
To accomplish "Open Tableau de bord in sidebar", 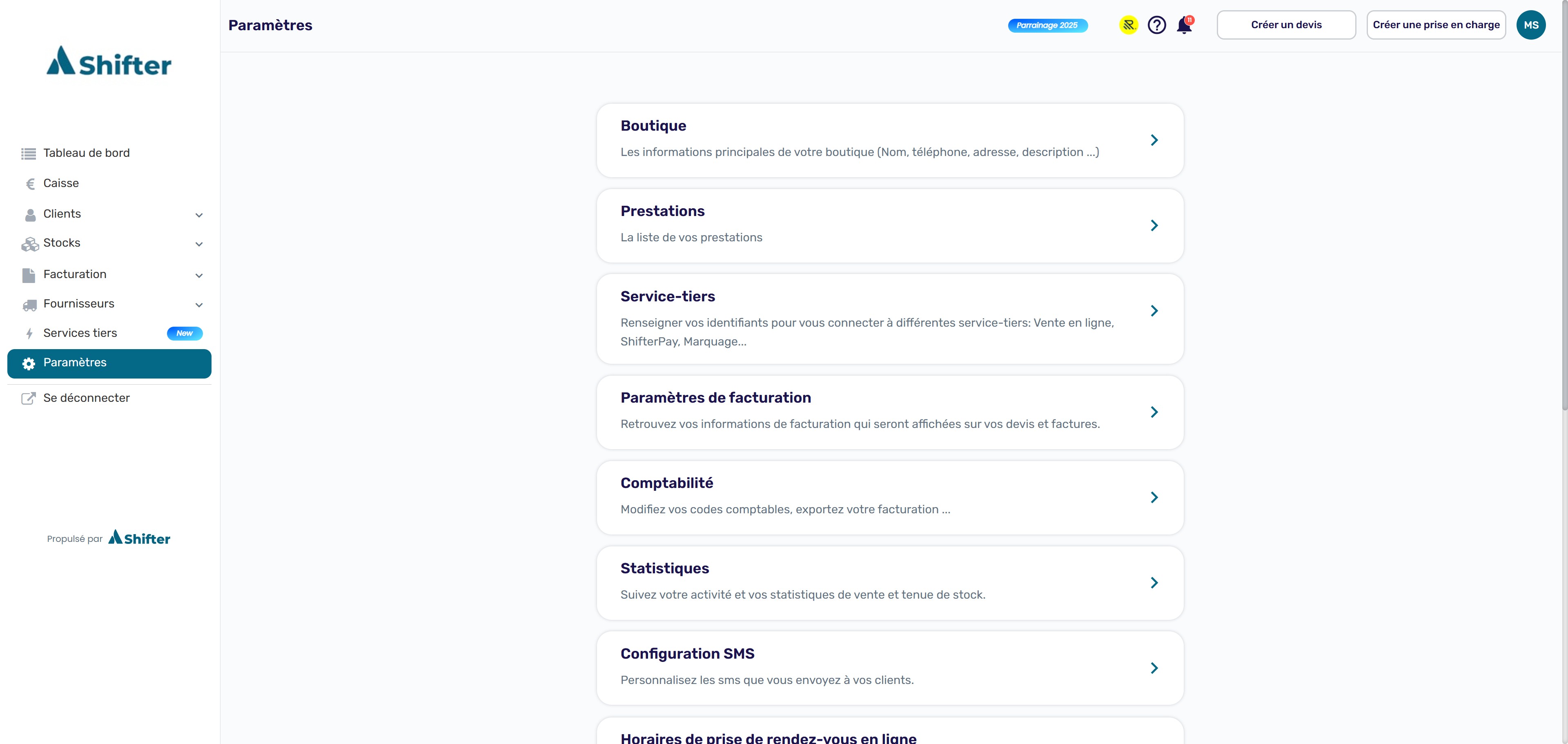I will 87,153.
